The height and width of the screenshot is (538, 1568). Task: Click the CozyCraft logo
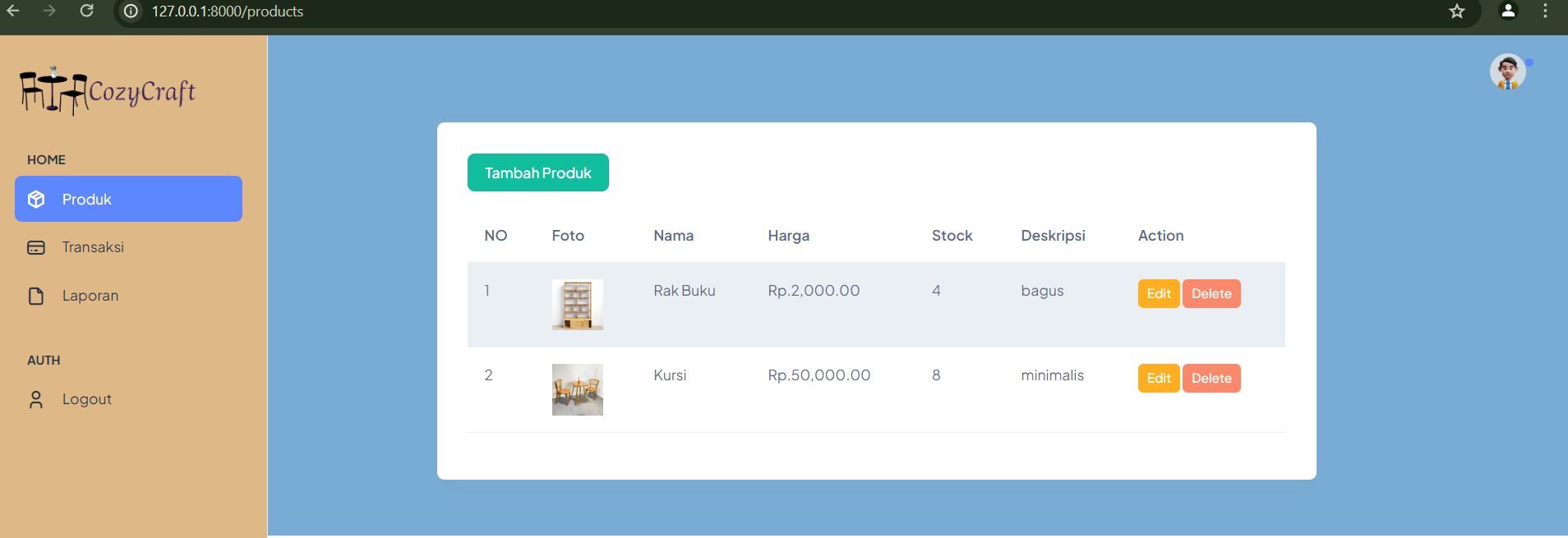108,90
